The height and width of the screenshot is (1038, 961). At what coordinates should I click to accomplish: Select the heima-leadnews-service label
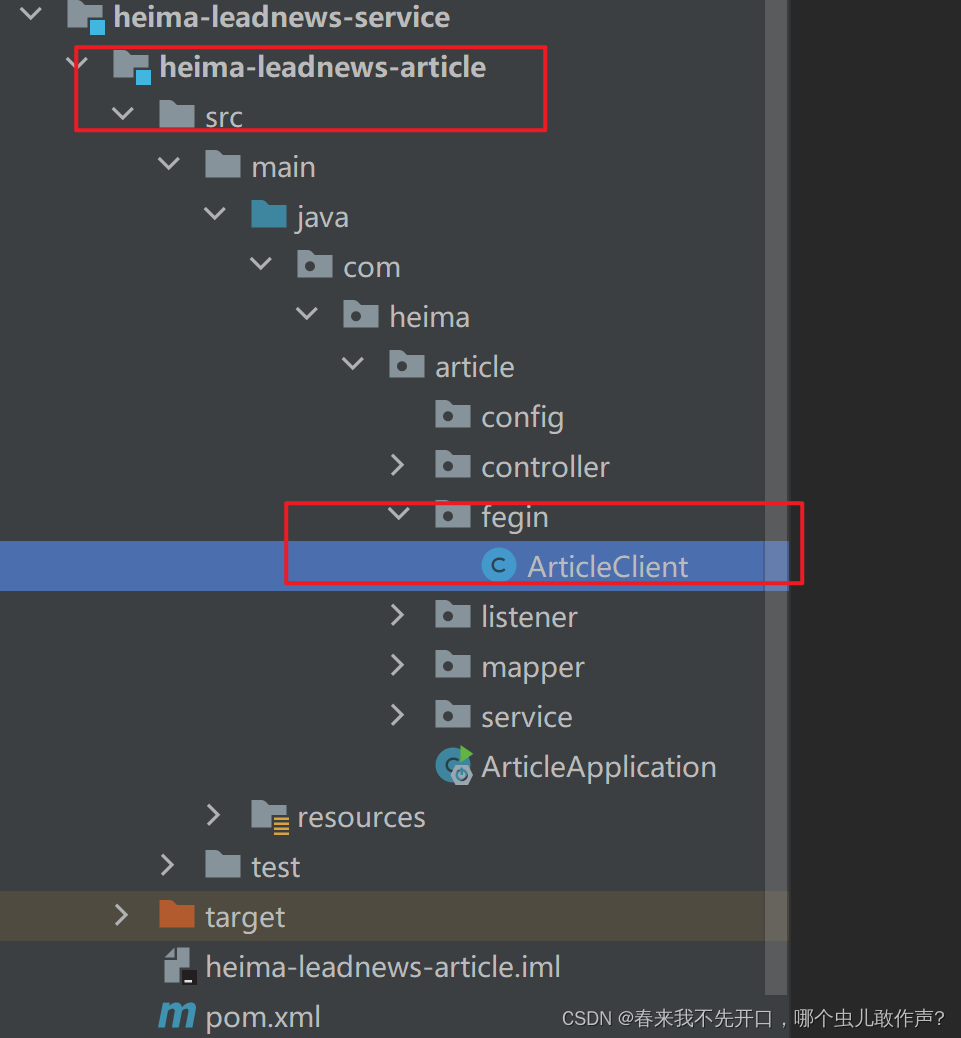[281, 17]
